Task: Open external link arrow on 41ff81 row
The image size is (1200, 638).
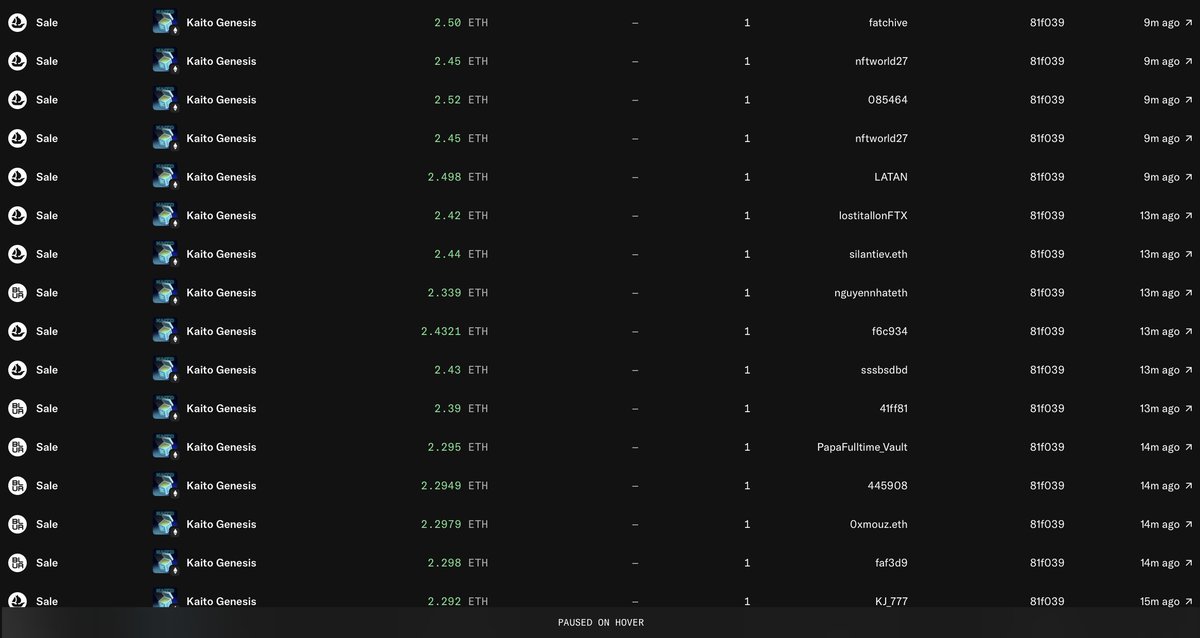Action: [x=1188, y=408]
